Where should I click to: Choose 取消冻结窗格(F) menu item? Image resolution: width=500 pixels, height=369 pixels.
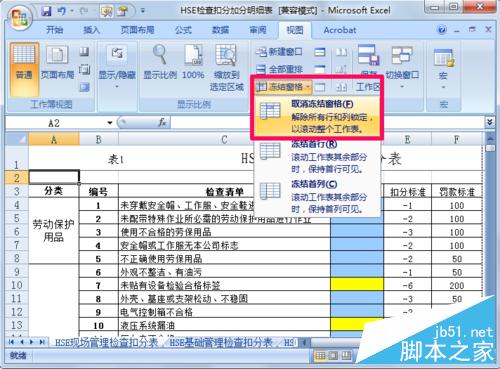pyautogui.click(x=317, y=116)
